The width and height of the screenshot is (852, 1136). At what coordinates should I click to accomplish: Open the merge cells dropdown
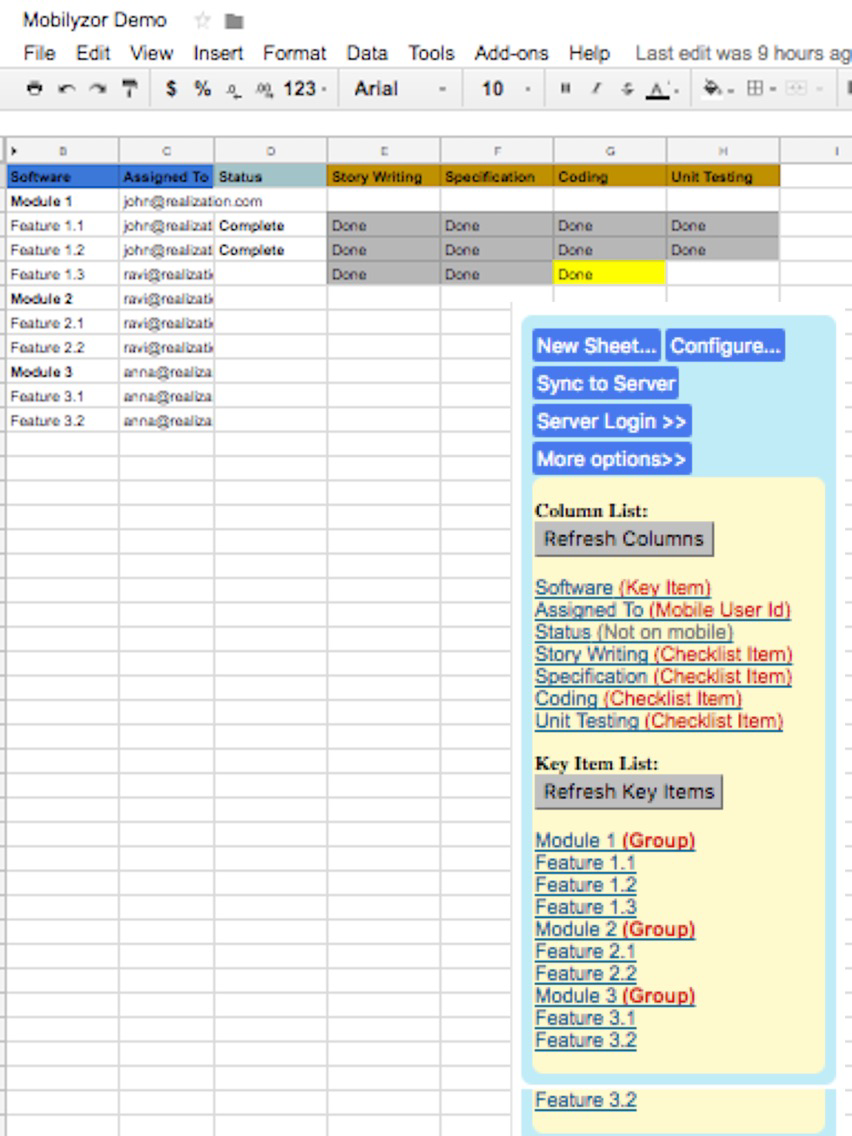[803, 88]
